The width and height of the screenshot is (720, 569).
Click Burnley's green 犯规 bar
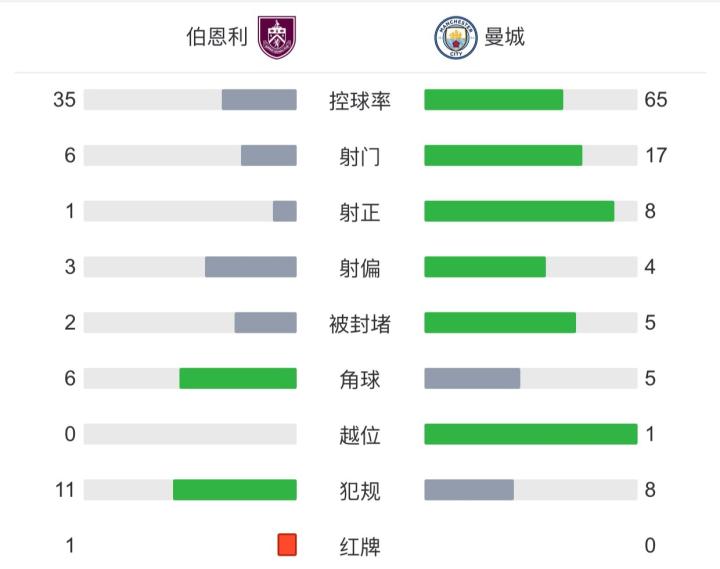pyautogui.click(x=235, y=490)
